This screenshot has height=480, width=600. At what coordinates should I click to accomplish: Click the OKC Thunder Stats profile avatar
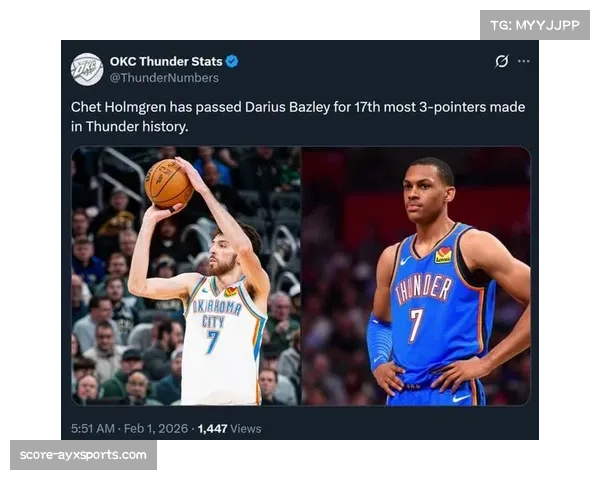point(87,69)
